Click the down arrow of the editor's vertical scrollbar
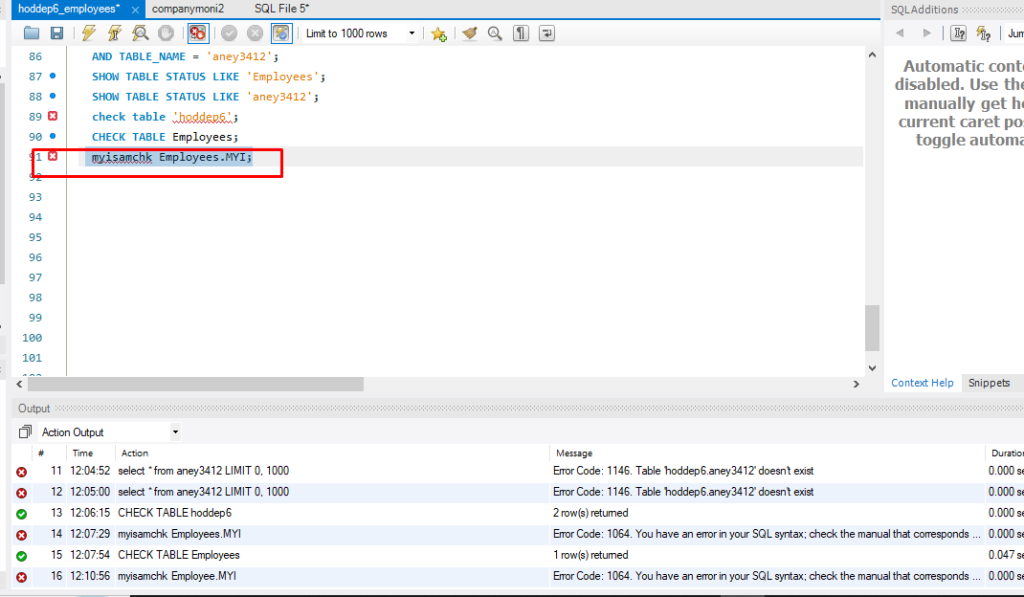The height and width of the screenshot is (597, 1024). pyautogui.click(x=872, y=368)
